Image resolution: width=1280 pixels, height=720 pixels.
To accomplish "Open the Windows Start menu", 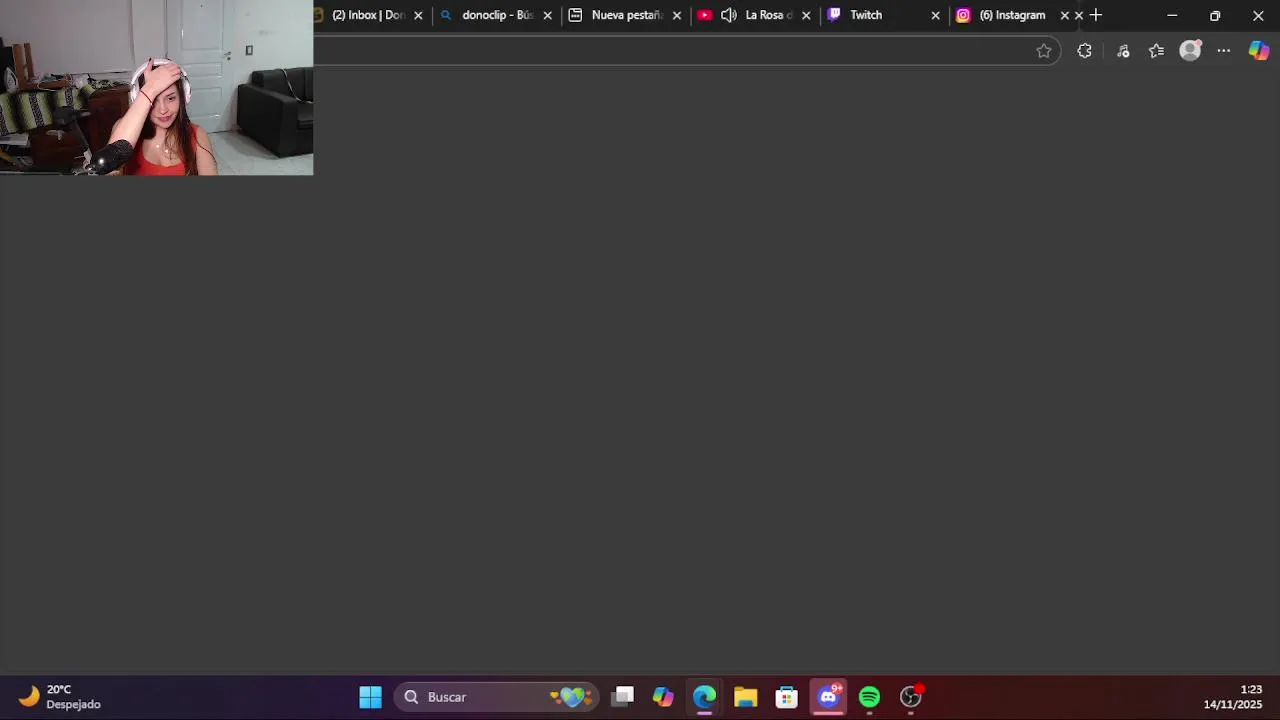I will point(370,697).
